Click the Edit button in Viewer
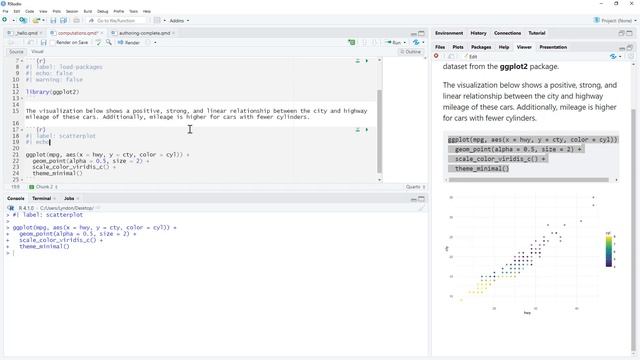640x360 pixels. pos(470,56)
